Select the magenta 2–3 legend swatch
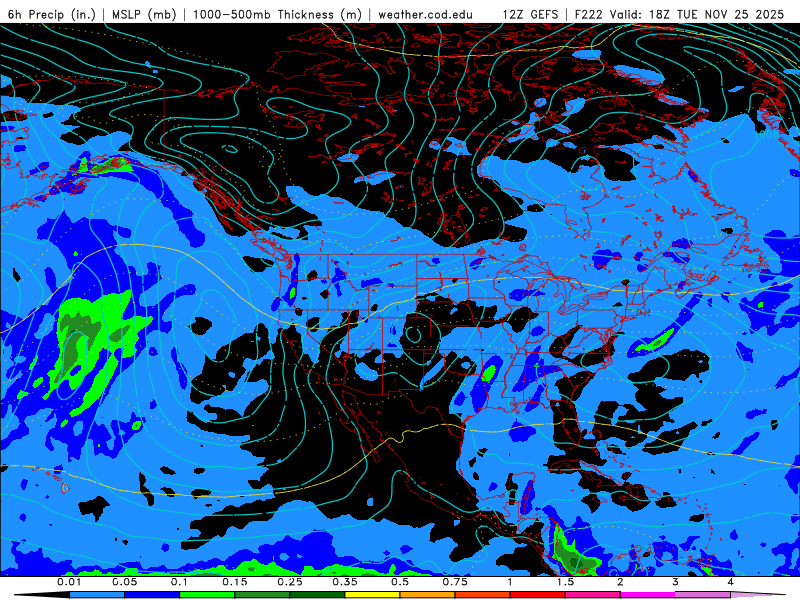The height and width of the screenshot is (600, 800). pyautogui.click(x=648, y=595)
